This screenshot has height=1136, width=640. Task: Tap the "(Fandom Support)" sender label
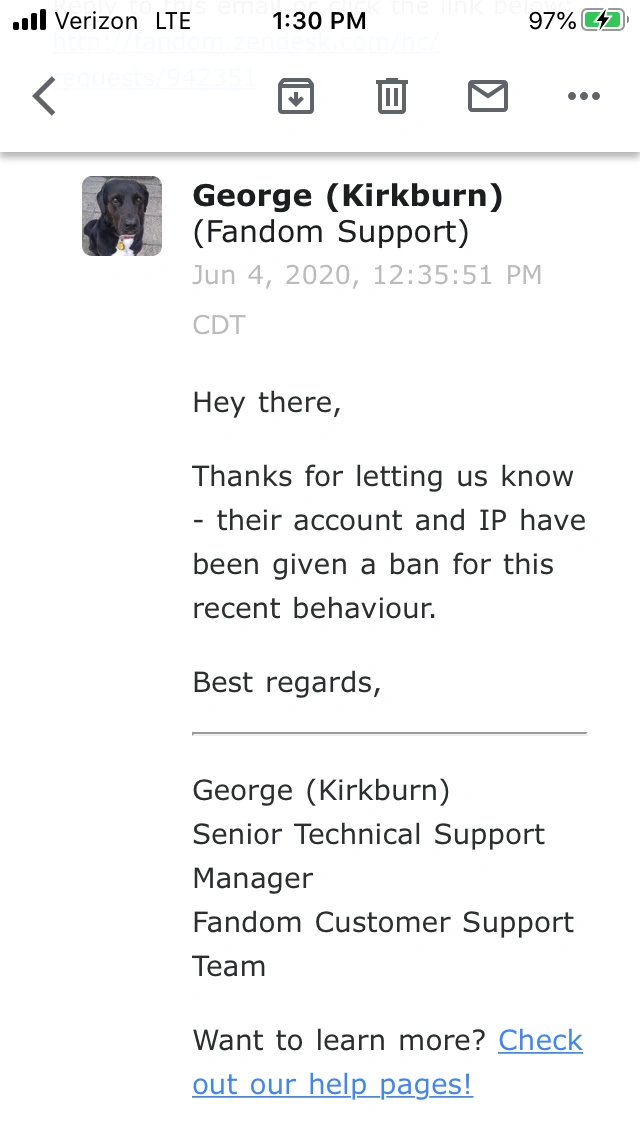coord(330,232)
